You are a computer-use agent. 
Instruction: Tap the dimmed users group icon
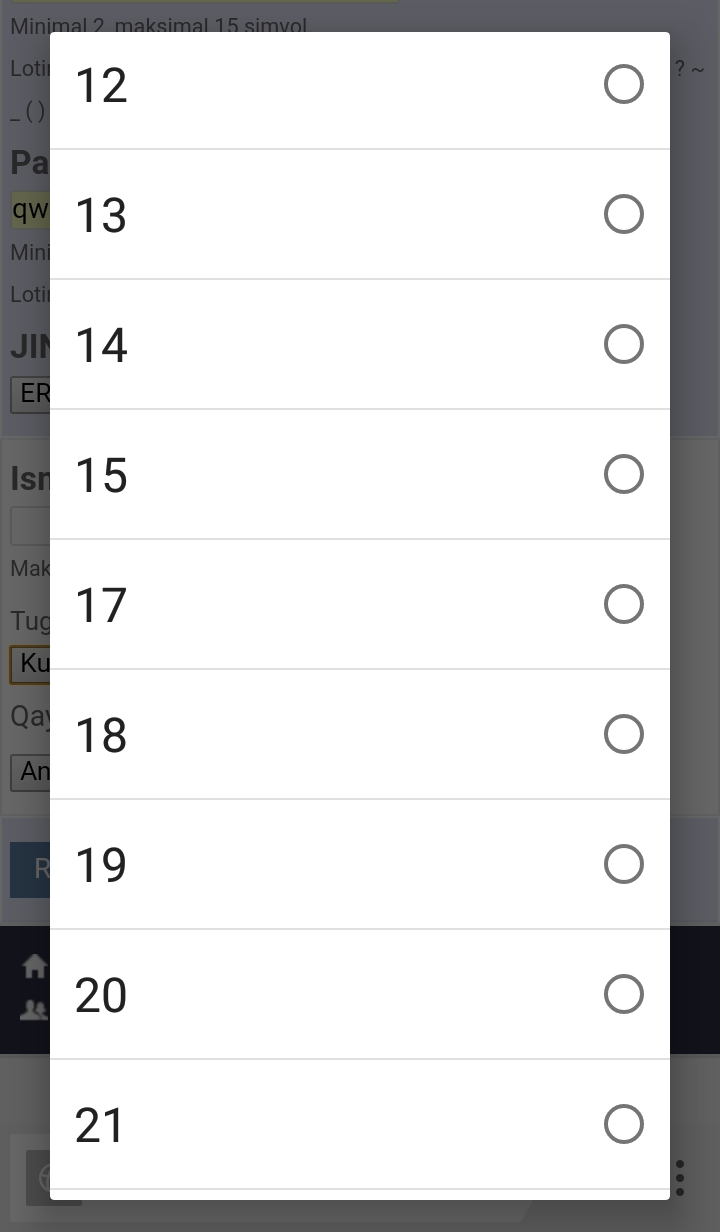click(x=34, y=1010)
